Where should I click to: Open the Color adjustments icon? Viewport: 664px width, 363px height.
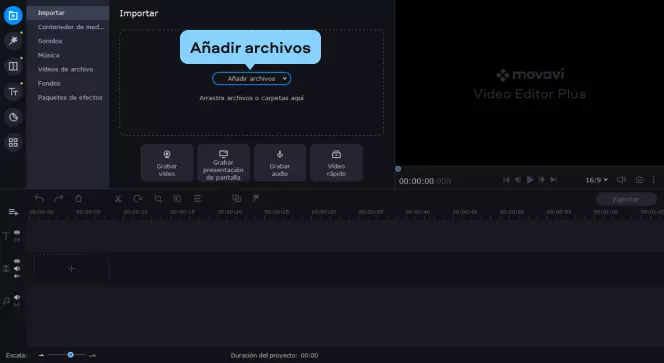(x=177, y=198)
